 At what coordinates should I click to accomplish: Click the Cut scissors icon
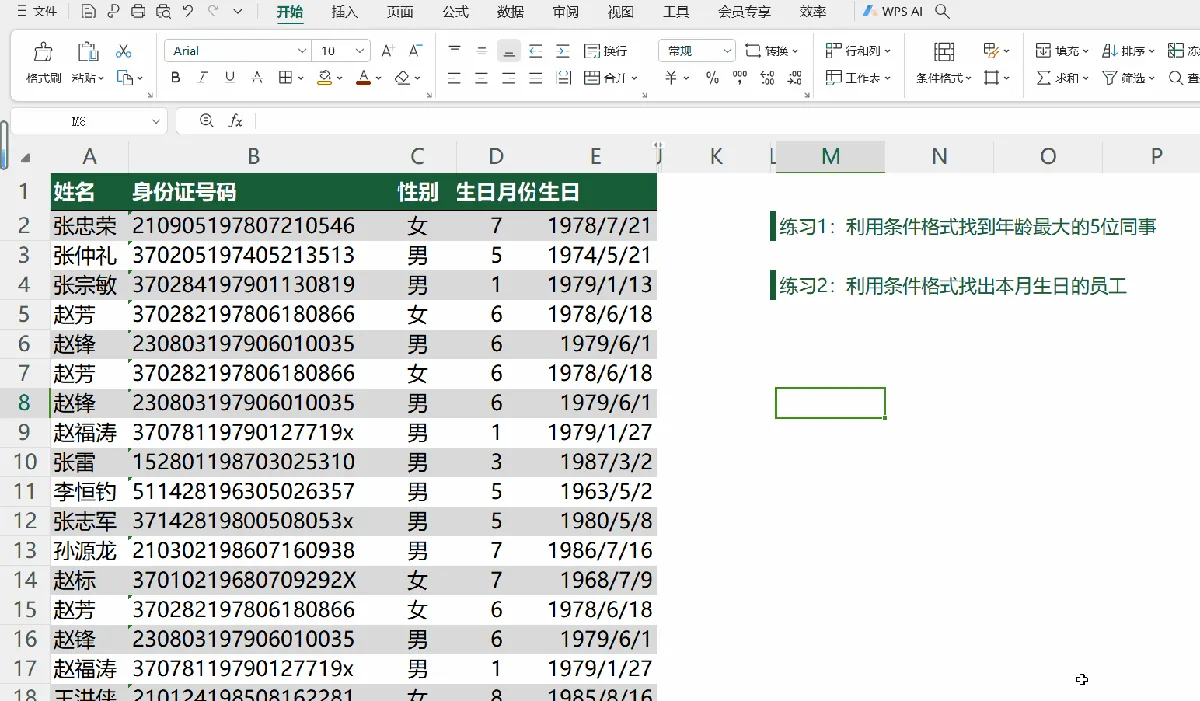click(x=124, y=51)
